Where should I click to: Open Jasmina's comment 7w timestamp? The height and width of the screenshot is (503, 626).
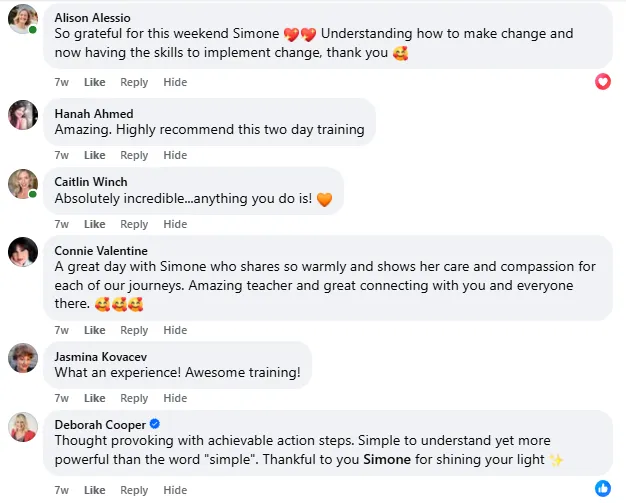pyautogui.click(x=62, y=399)
